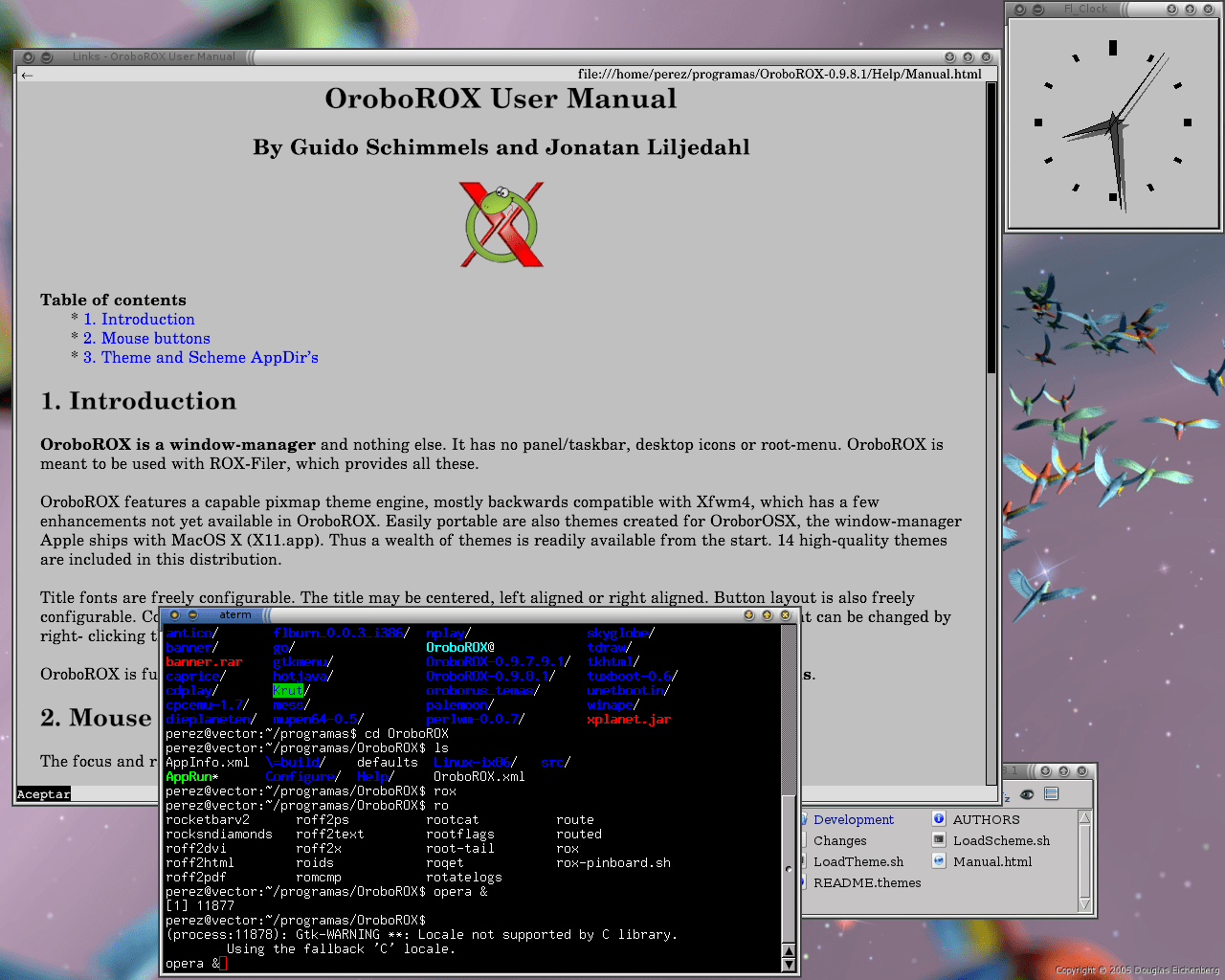
Task: Click the analog clock face
Action: (x=1113, y=123)
